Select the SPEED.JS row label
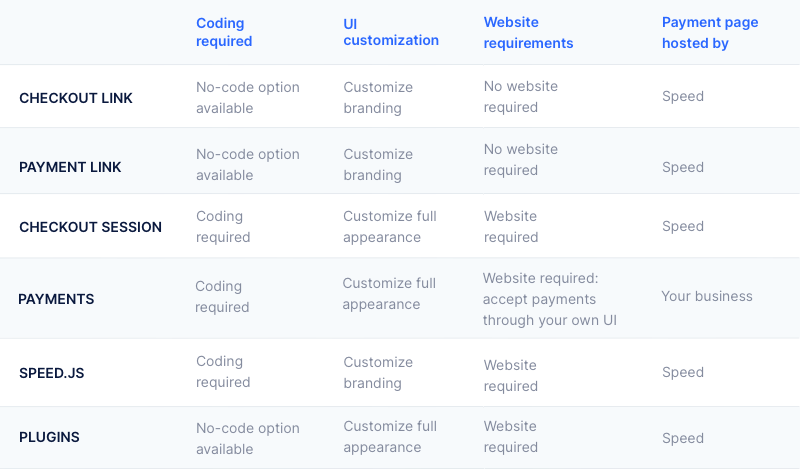800x469 pixels. 52,373
